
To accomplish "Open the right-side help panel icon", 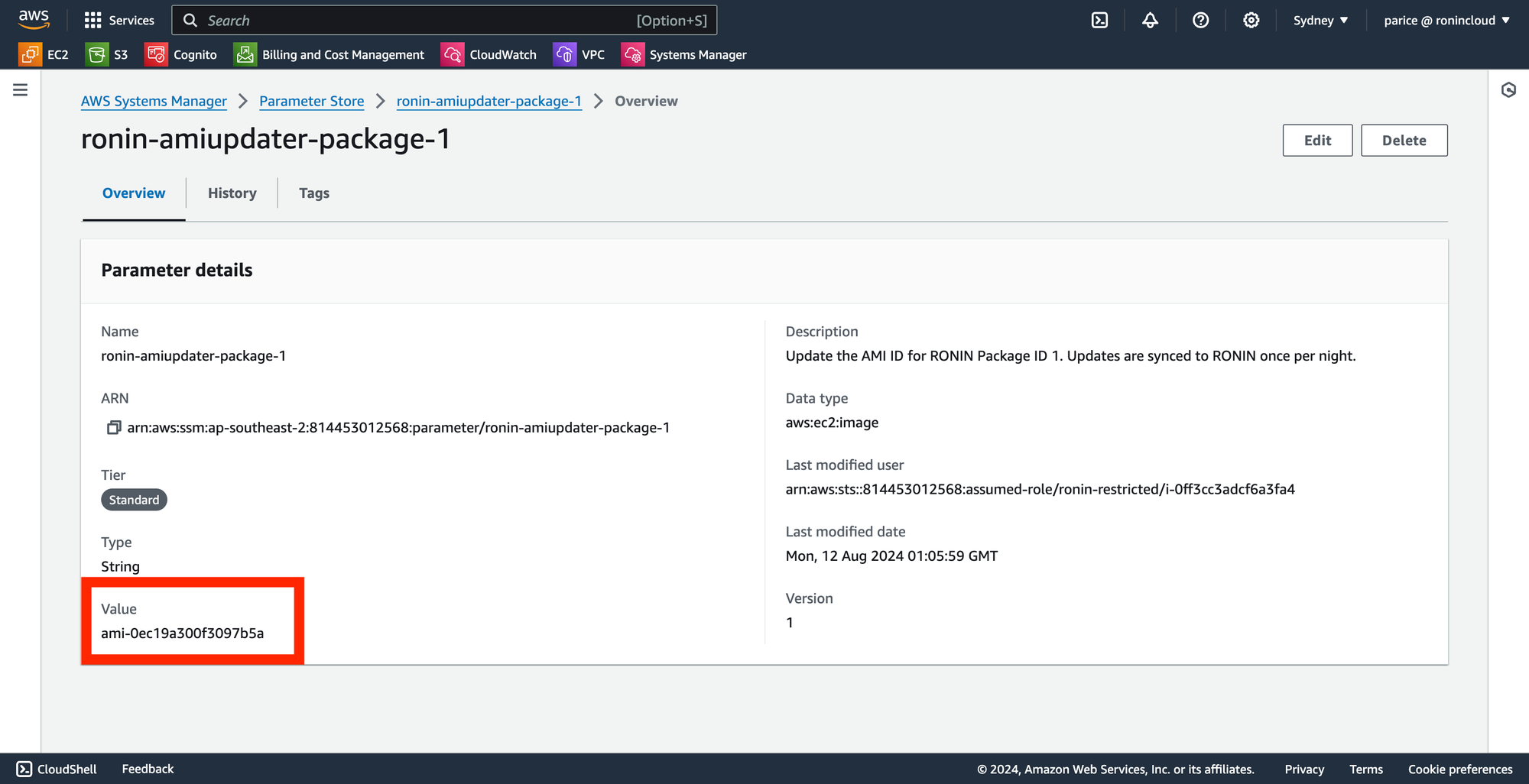I will click(x=1508, y=90).
